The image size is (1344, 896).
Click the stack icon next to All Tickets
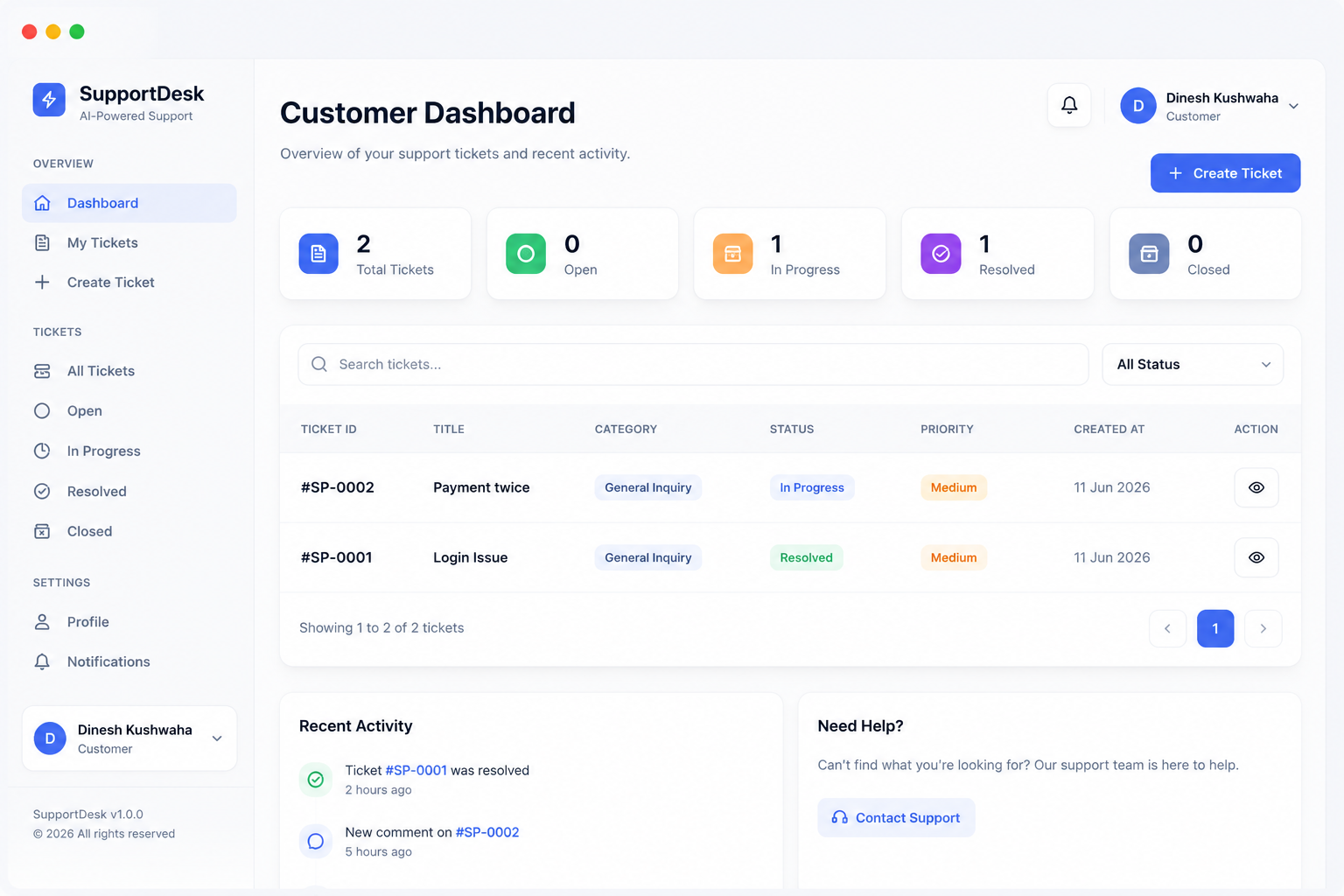pyautogui.click(x=42, y=371)
